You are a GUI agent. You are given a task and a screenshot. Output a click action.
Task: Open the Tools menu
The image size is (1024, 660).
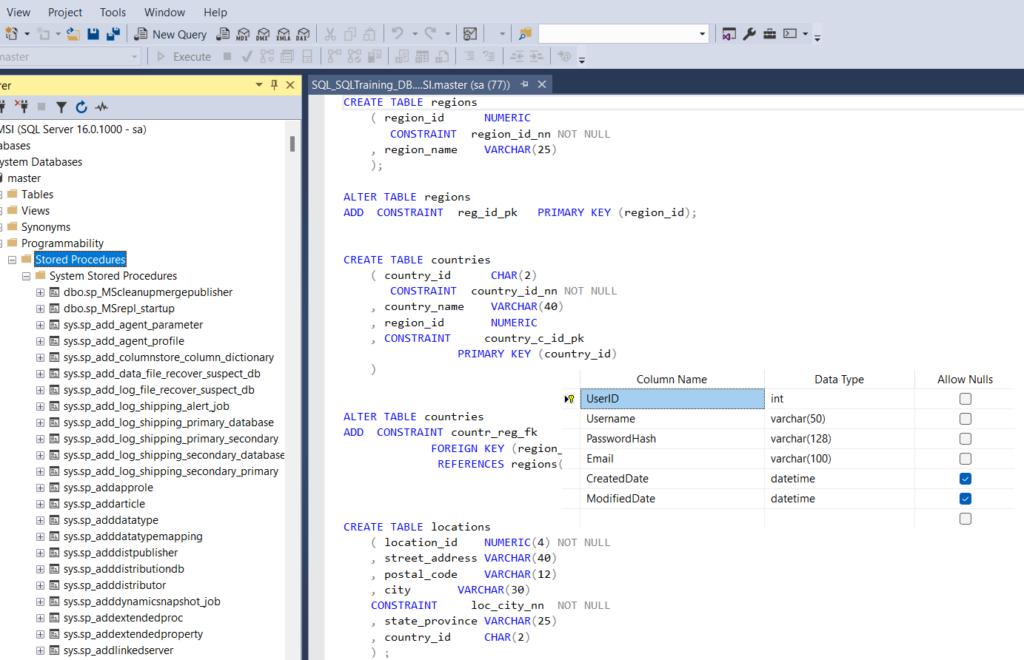click(x=113, y=12)
